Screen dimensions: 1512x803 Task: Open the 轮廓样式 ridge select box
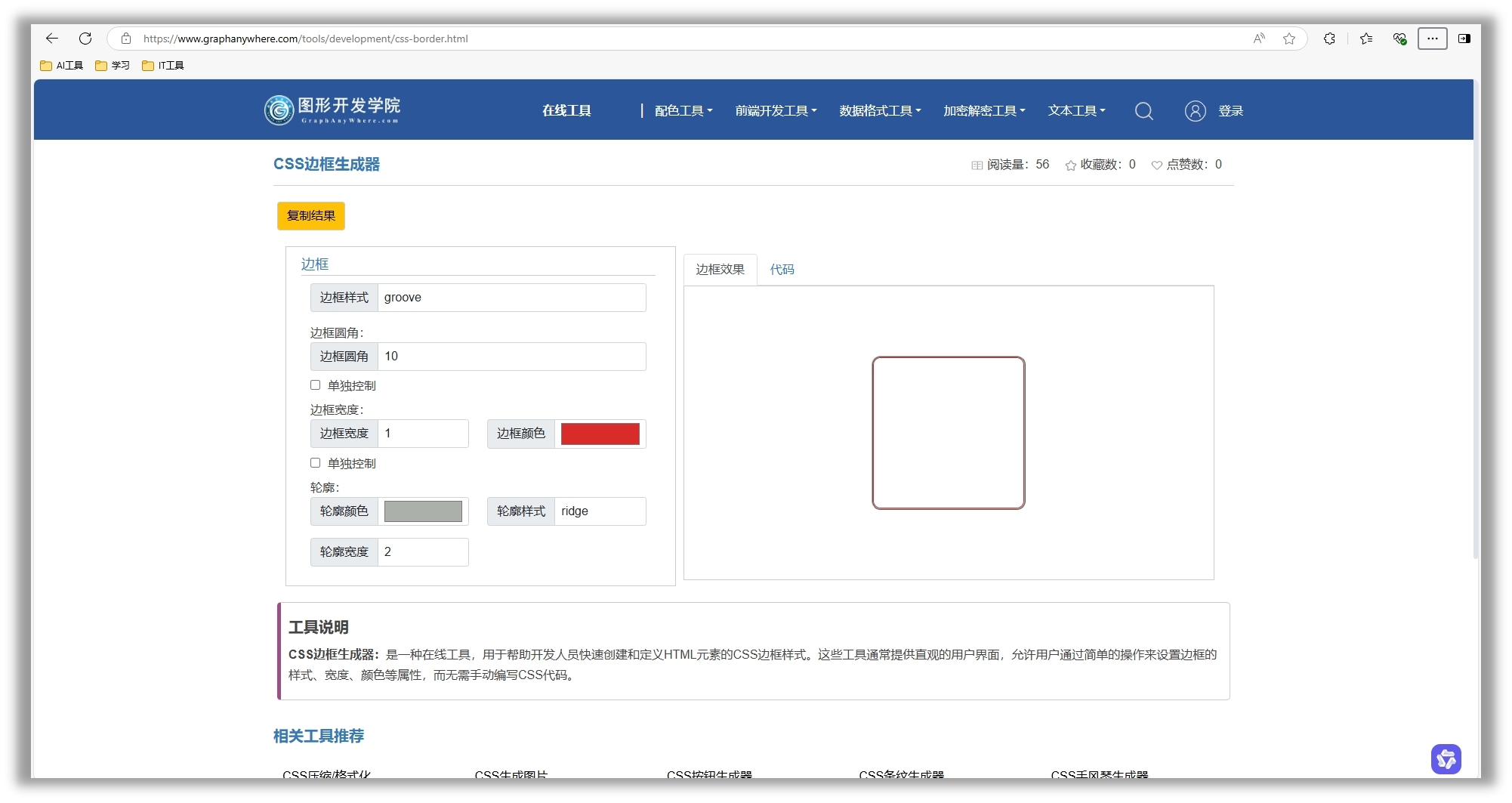pos(600,511)
